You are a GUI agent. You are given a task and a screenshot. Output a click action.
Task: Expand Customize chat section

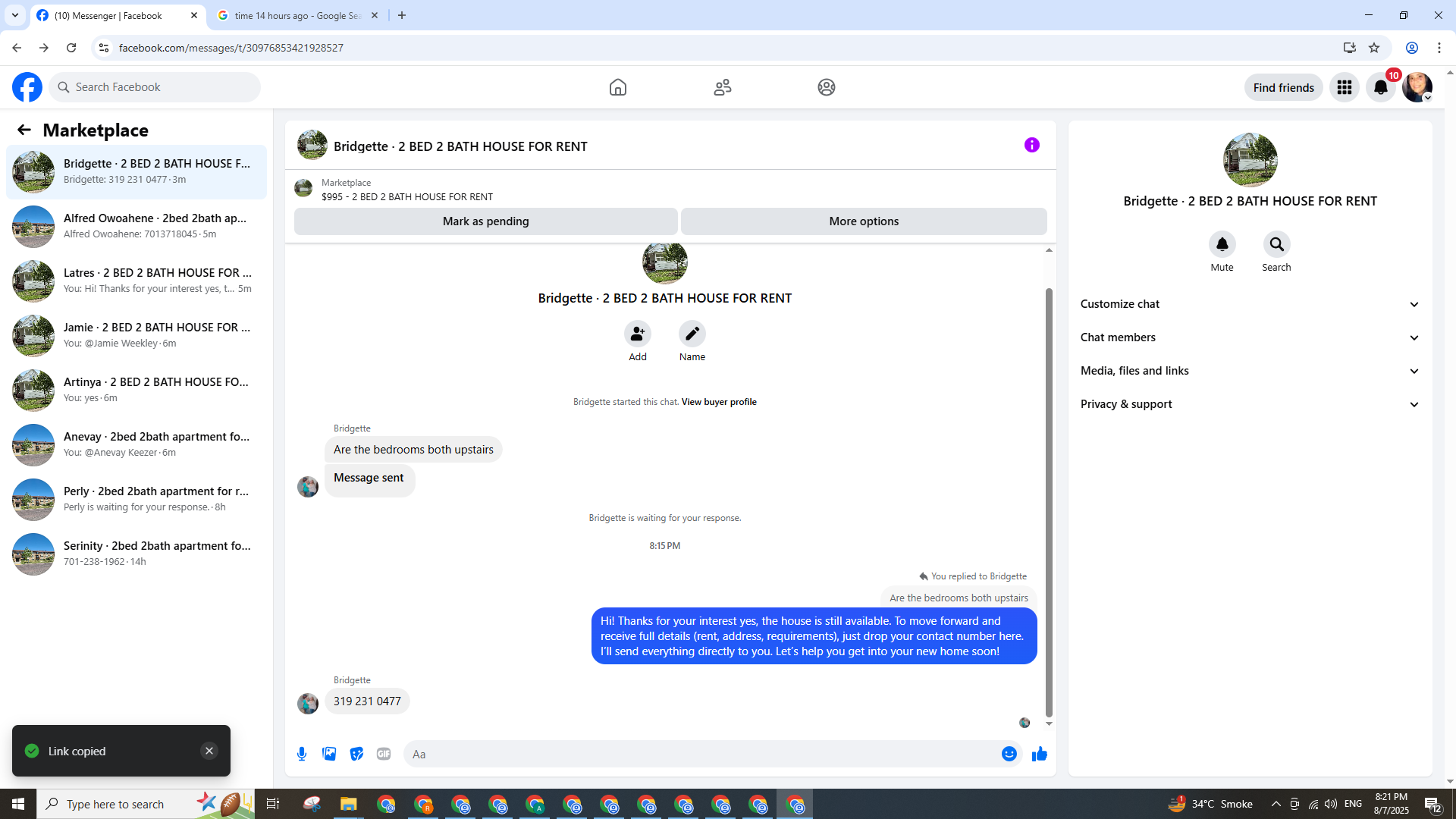1250,304
